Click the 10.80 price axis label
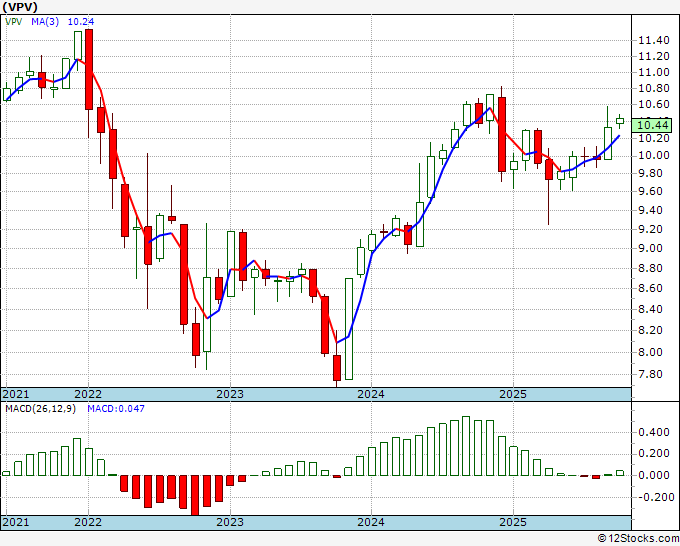680x546 pixels. pos(654,88)
